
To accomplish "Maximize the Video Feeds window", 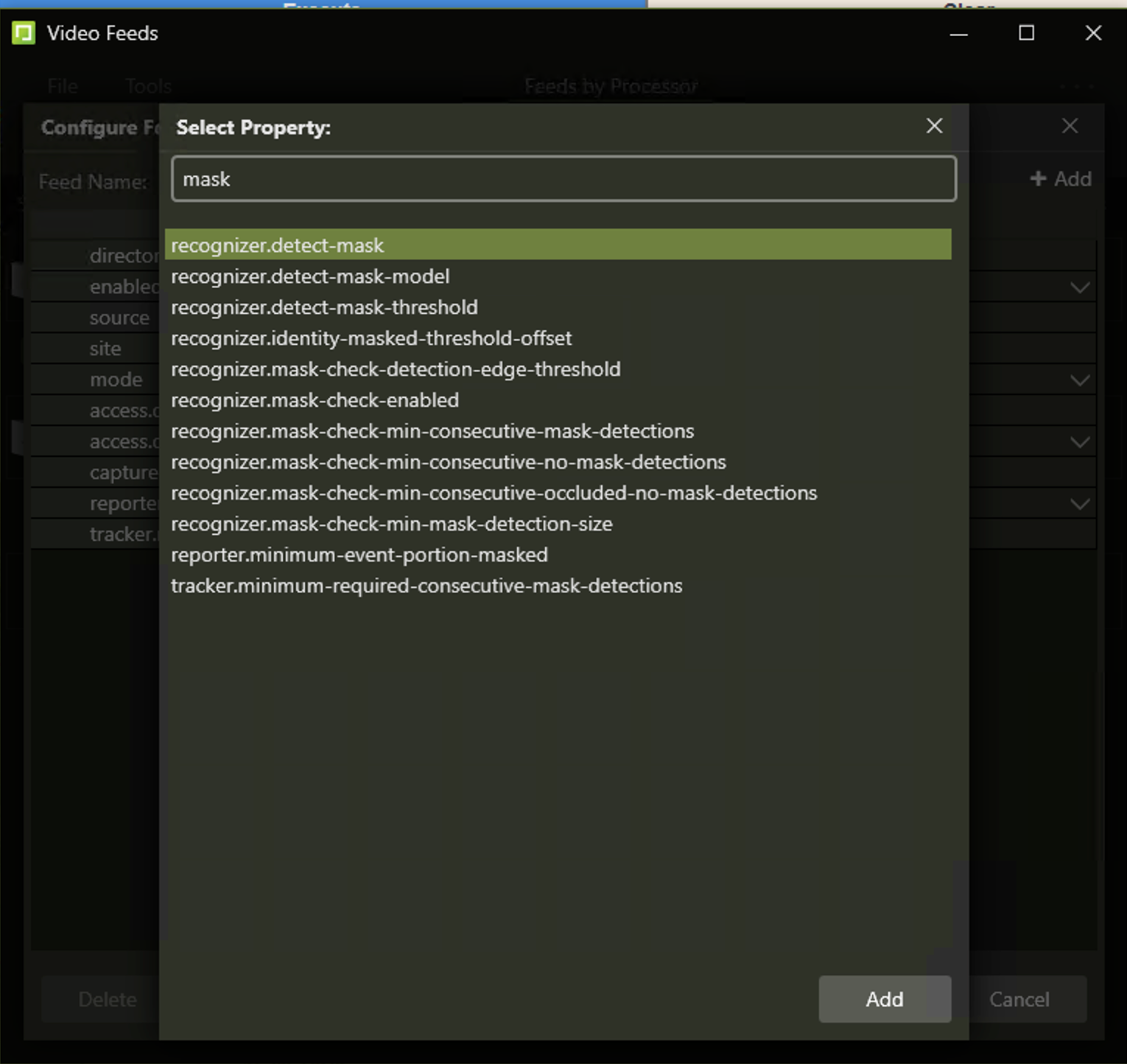I will coord(1026,33).
